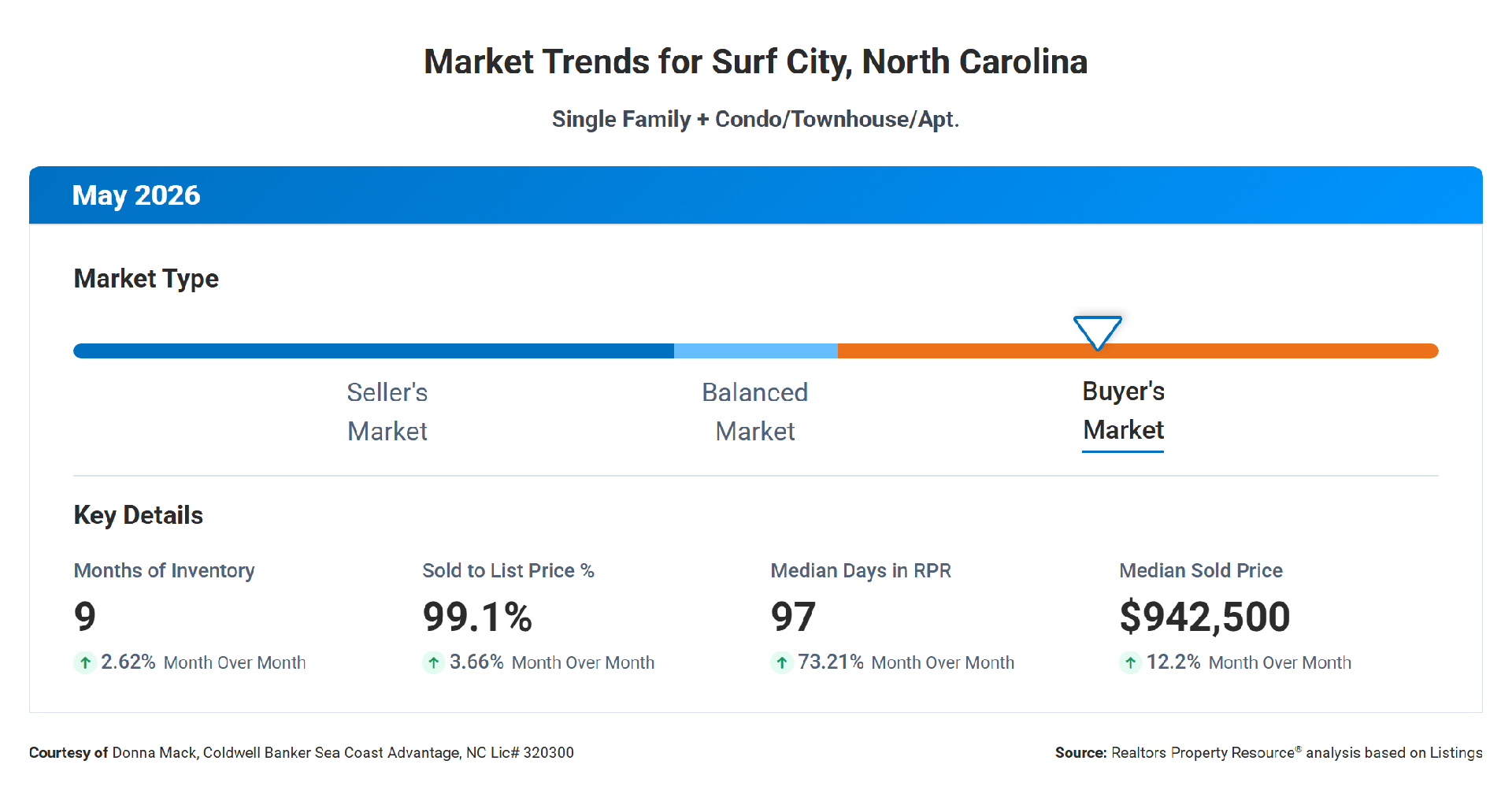1512x794 pixels.
Task: Click the green up arrow beside 2.62%
Action: click(85, 662)
